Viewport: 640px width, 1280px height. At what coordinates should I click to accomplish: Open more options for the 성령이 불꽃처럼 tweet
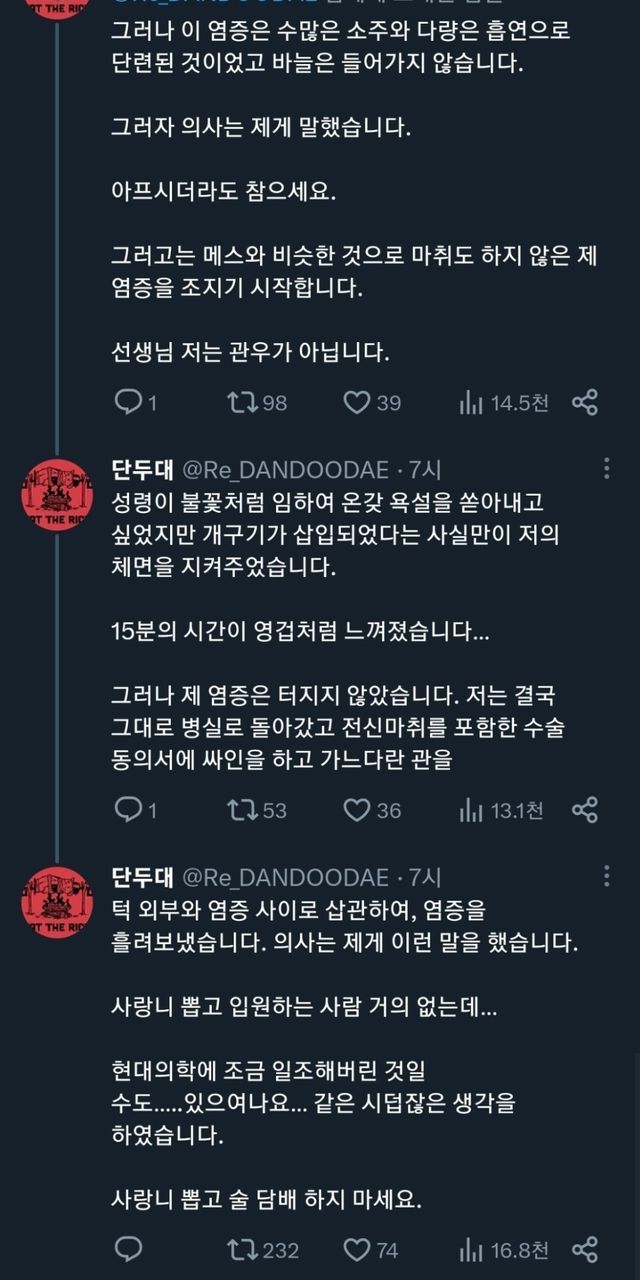tap(606, 469)
